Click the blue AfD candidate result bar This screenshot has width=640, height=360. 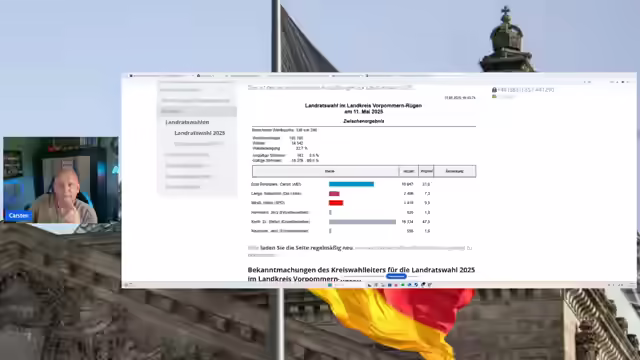tap(351, 184)
